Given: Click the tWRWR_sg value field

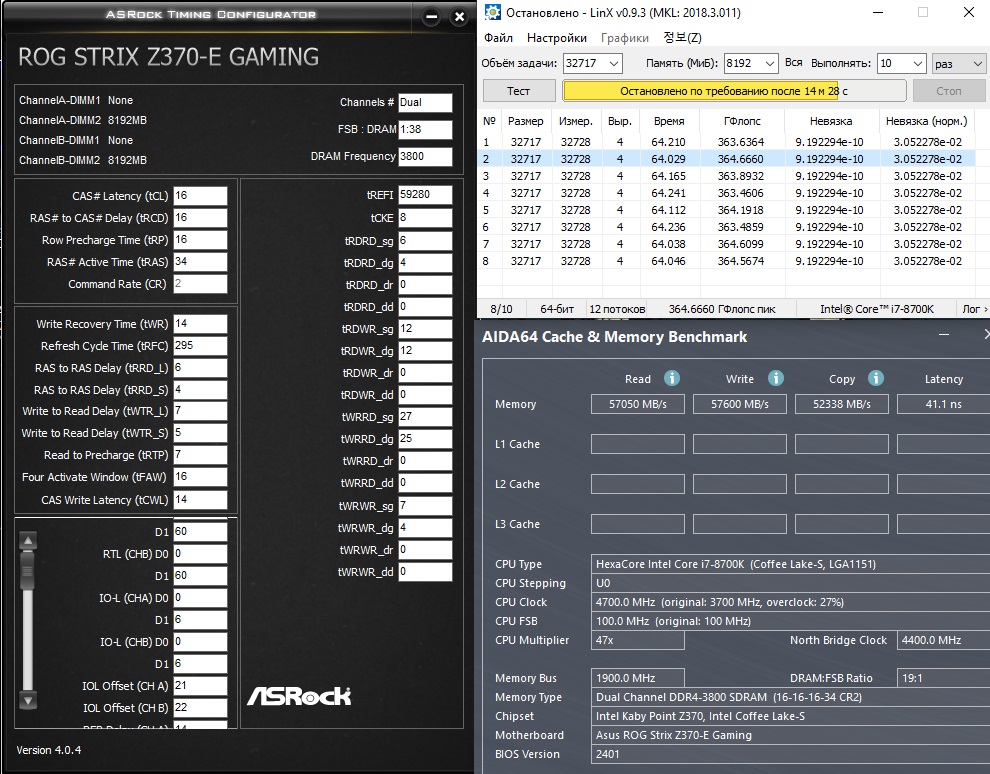Looking at the screenshot, I should [425, 506].
